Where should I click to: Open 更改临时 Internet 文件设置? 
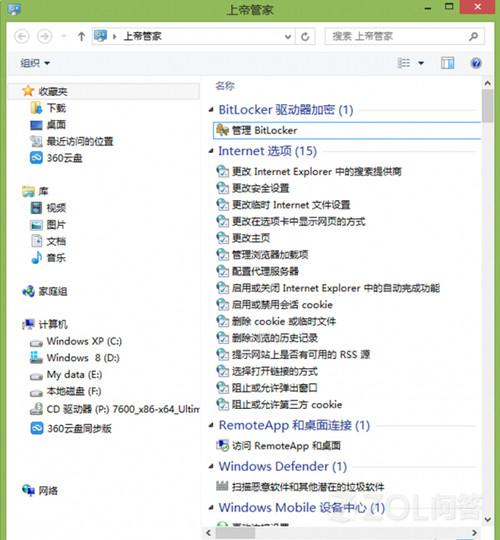[x=291, y=205]
